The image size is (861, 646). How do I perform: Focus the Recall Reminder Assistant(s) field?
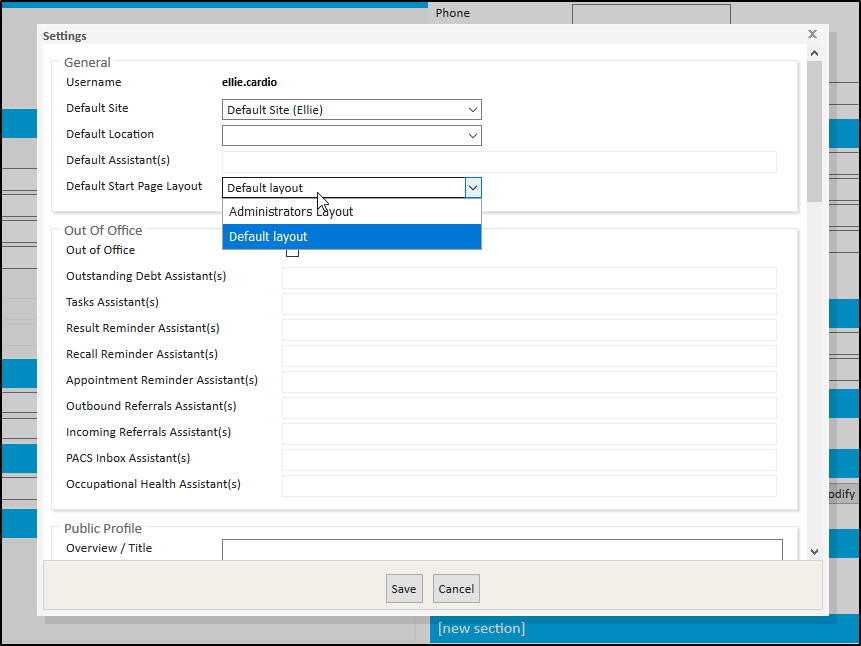click(x=529, y=356)
